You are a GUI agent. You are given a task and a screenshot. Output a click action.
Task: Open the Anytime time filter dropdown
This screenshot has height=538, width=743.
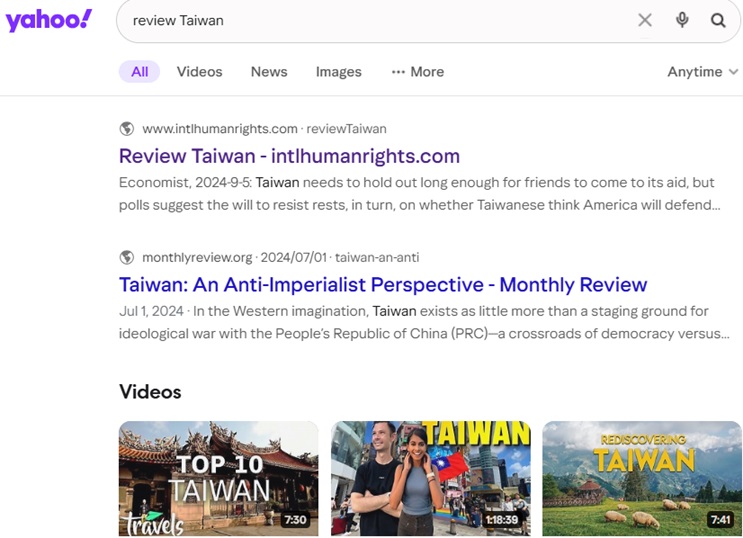702,72
